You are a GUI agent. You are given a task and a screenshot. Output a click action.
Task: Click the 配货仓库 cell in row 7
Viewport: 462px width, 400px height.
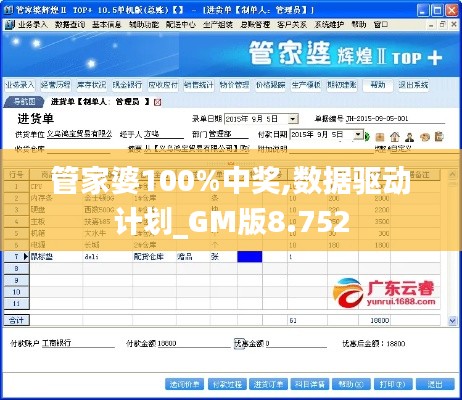(x=154, y=257)
